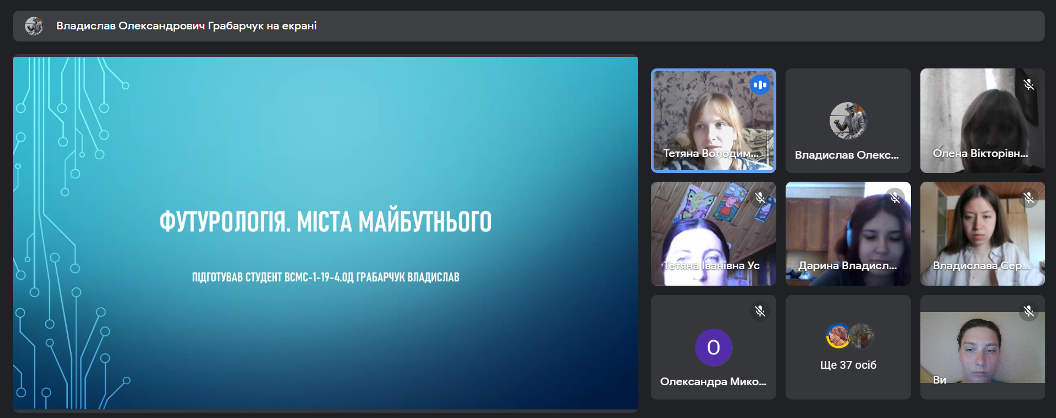Click the name label 'Владислав Олекс...'
Image resolution: width=1056 pixels, height=418 pixels.
[847, 155]
